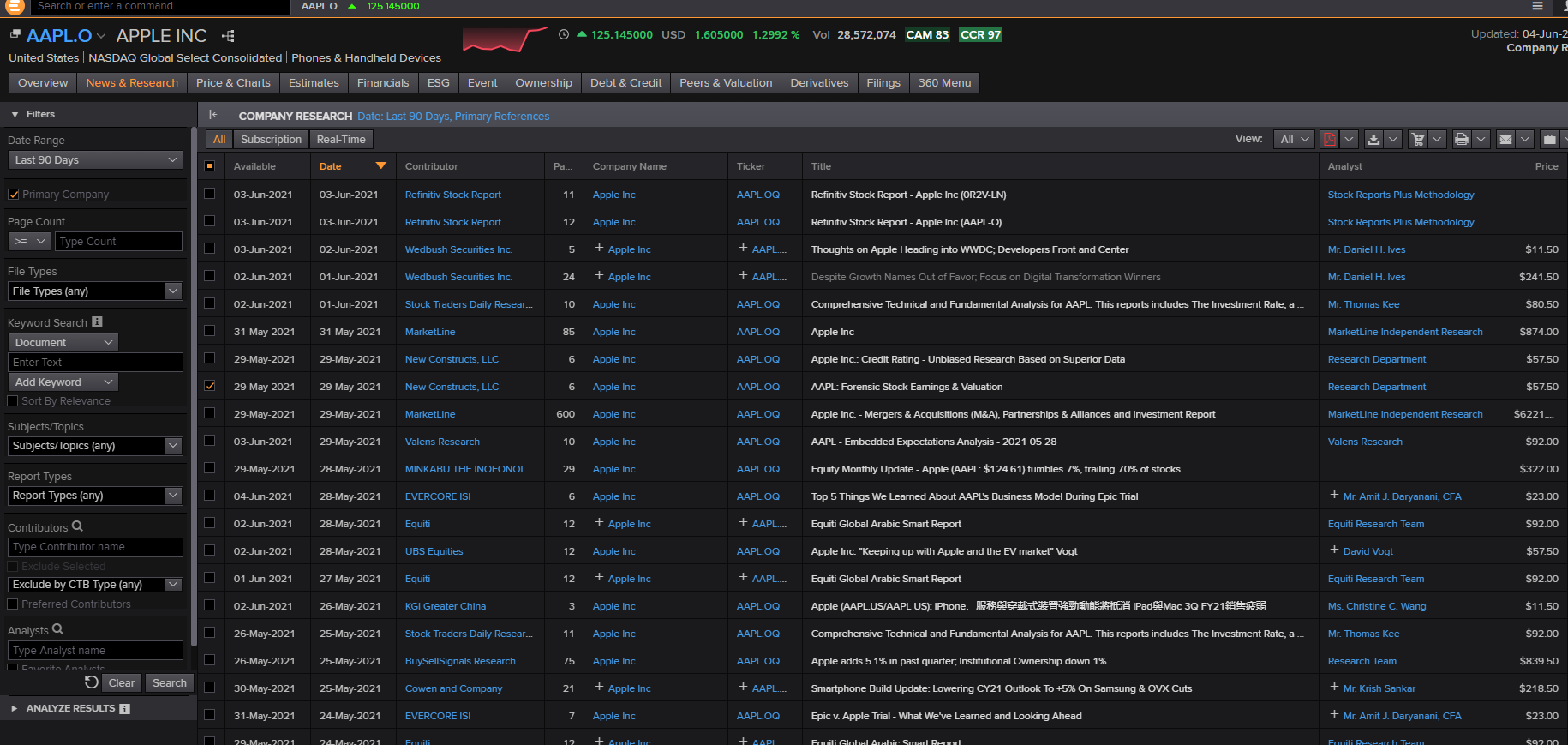Viewport: 1568px width, 745px height.
Task: Switch to the Real-Time filter tab
Action: (x=341, y=140)
